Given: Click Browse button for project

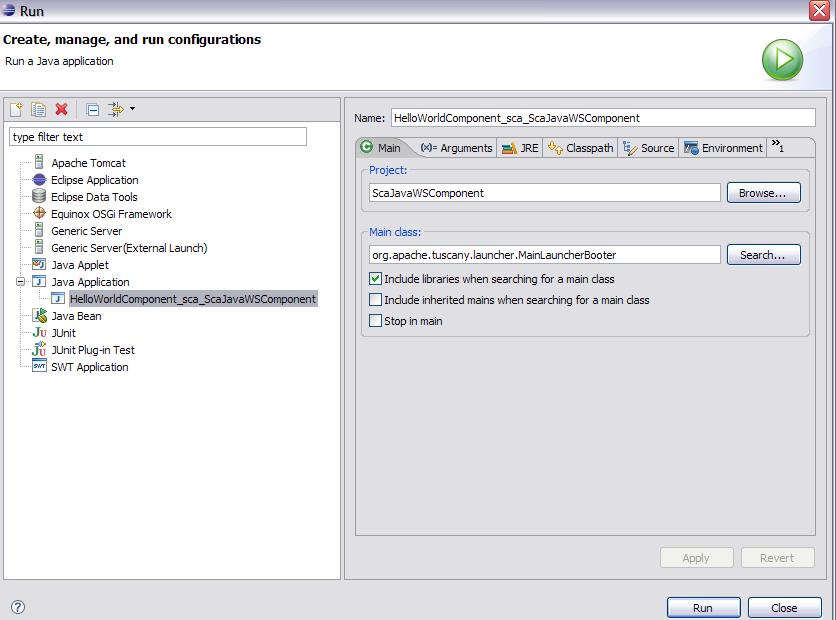Looking at the screenshot, I should click(763, 192).
